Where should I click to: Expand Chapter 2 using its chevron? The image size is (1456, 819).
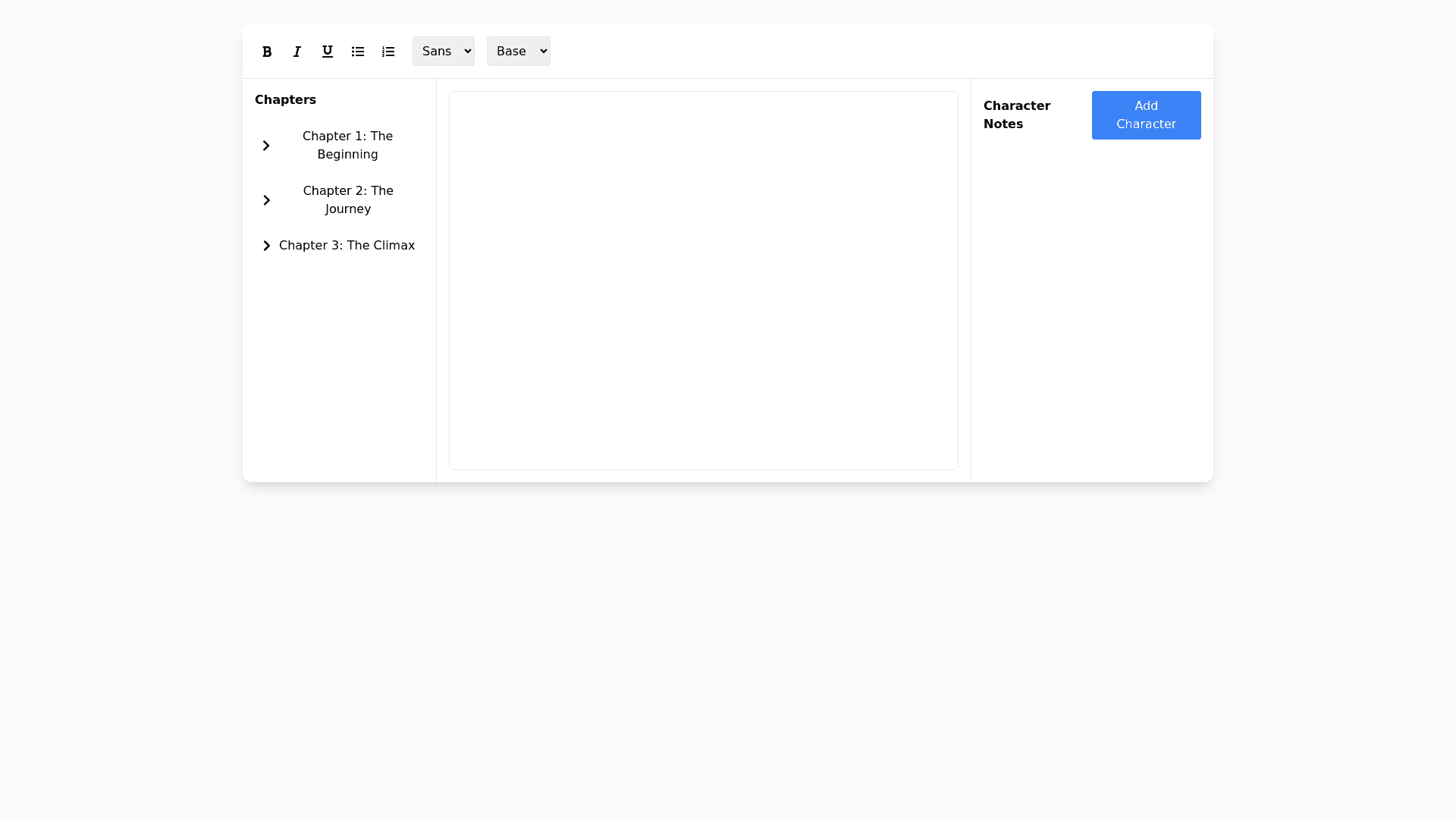click(x=266, y=200)
